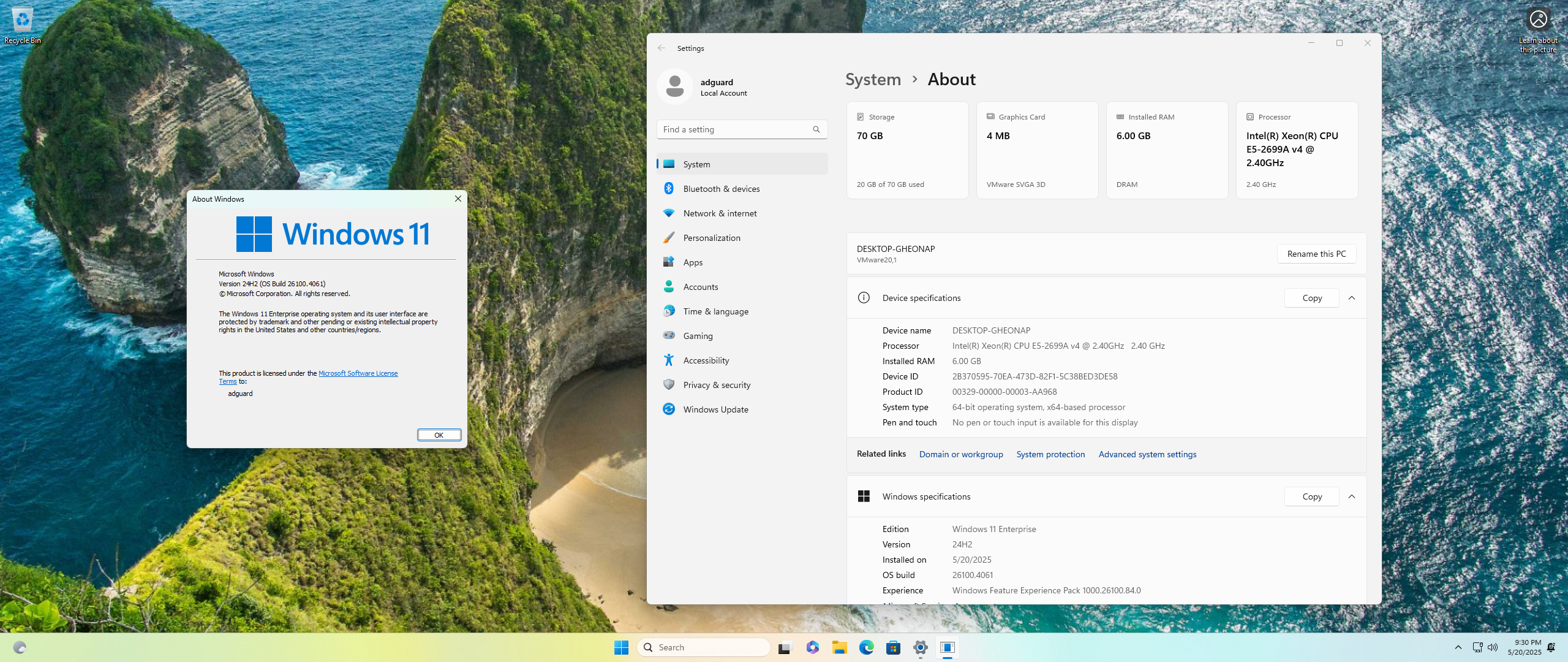Select Gaming in settings sidebar
Screen dimensions: 1568x662
click(698, 336)
